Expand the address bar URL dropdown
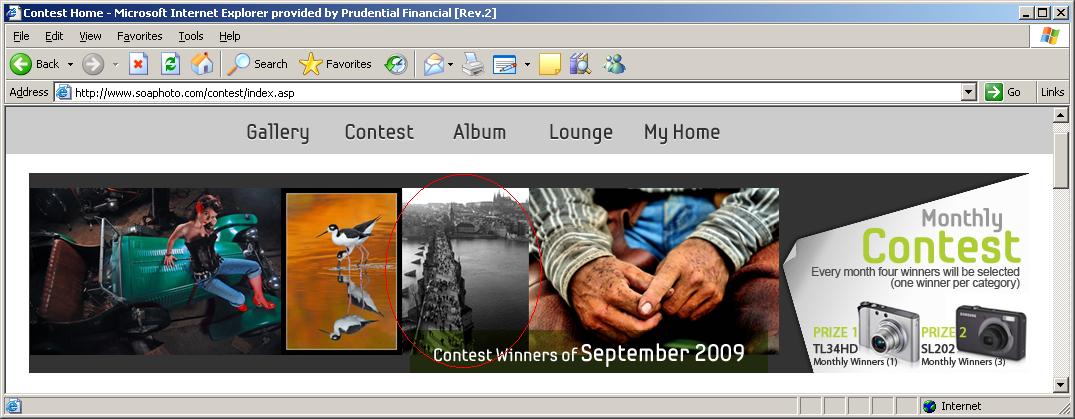This screenshot has width=1075, height=419. 968,92
